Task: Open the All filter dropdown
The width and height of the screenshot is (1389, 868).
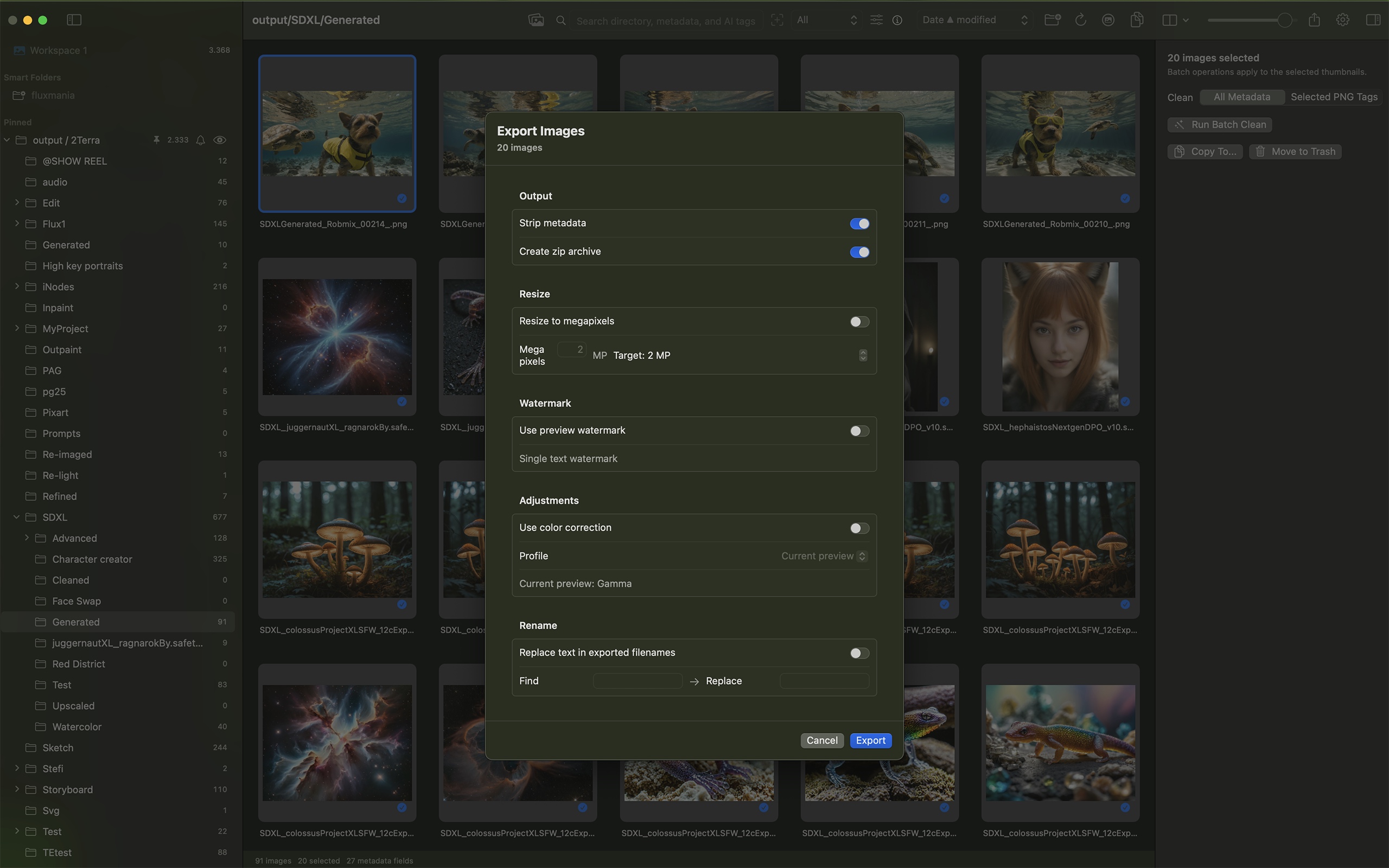Action: tap(826, 20)
